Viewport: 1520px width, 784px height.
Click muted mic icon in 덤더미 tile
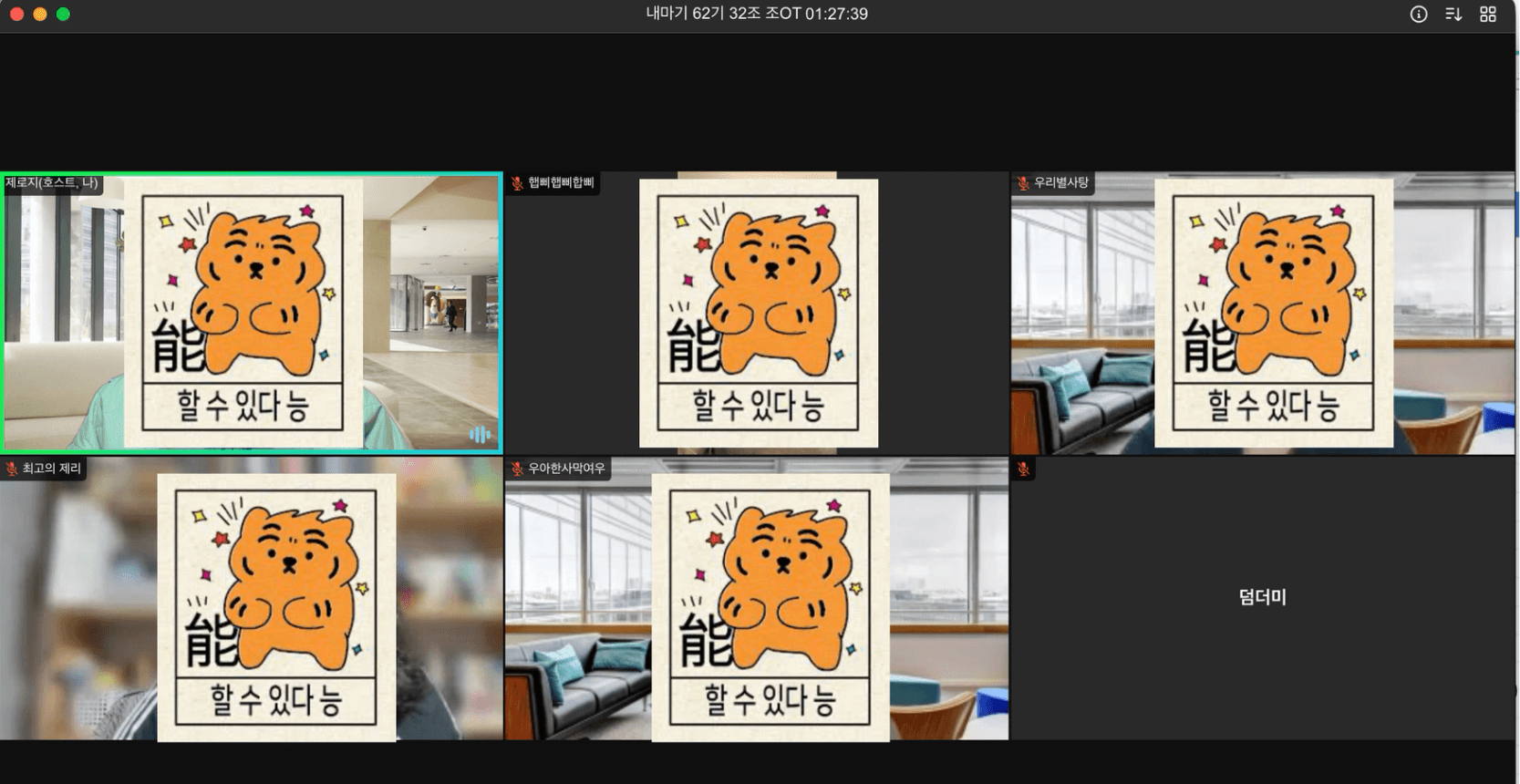tap(1023, 469)
